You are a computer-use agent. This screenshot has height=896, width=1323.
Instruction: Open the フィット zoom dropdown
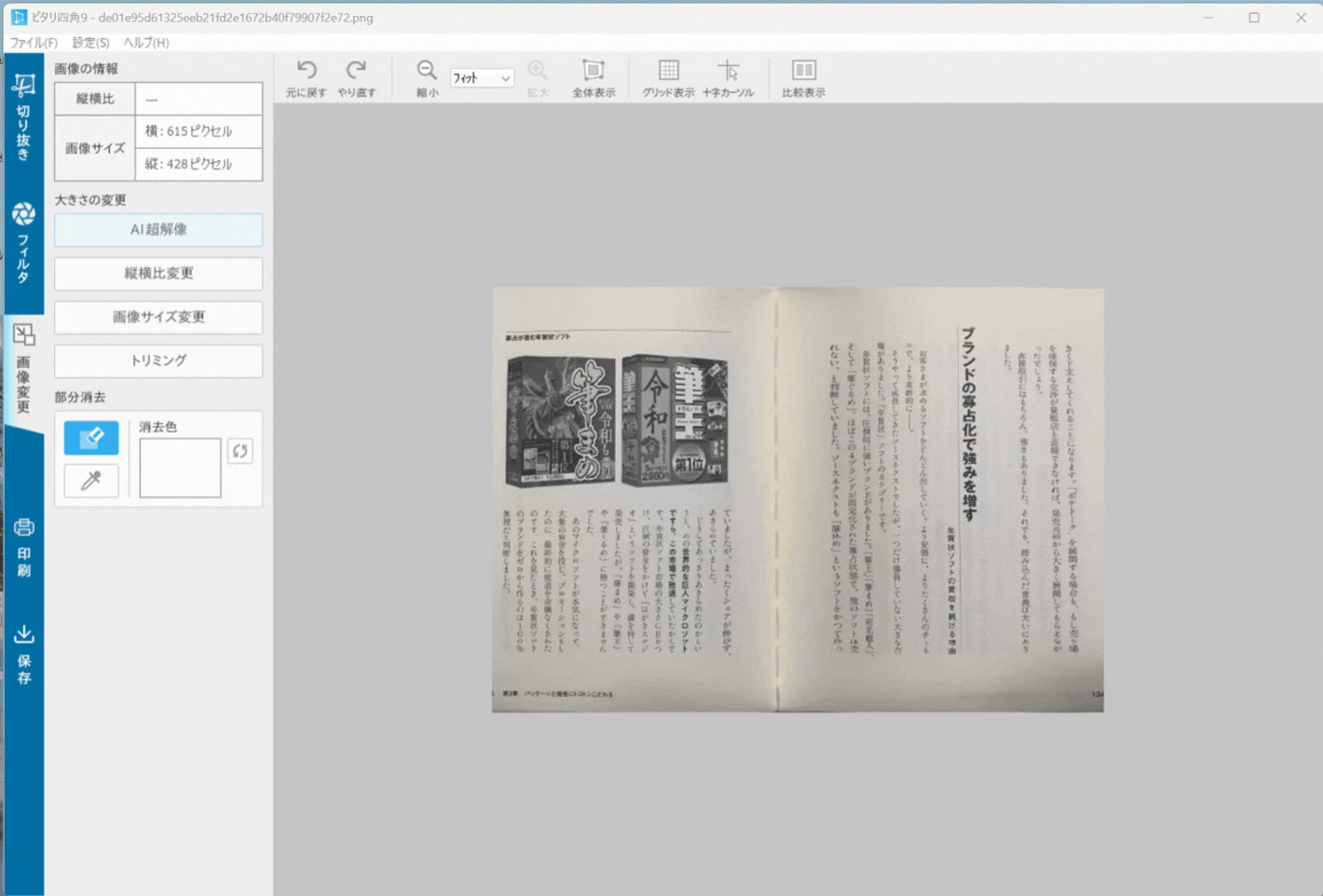(x=482, y=78)
